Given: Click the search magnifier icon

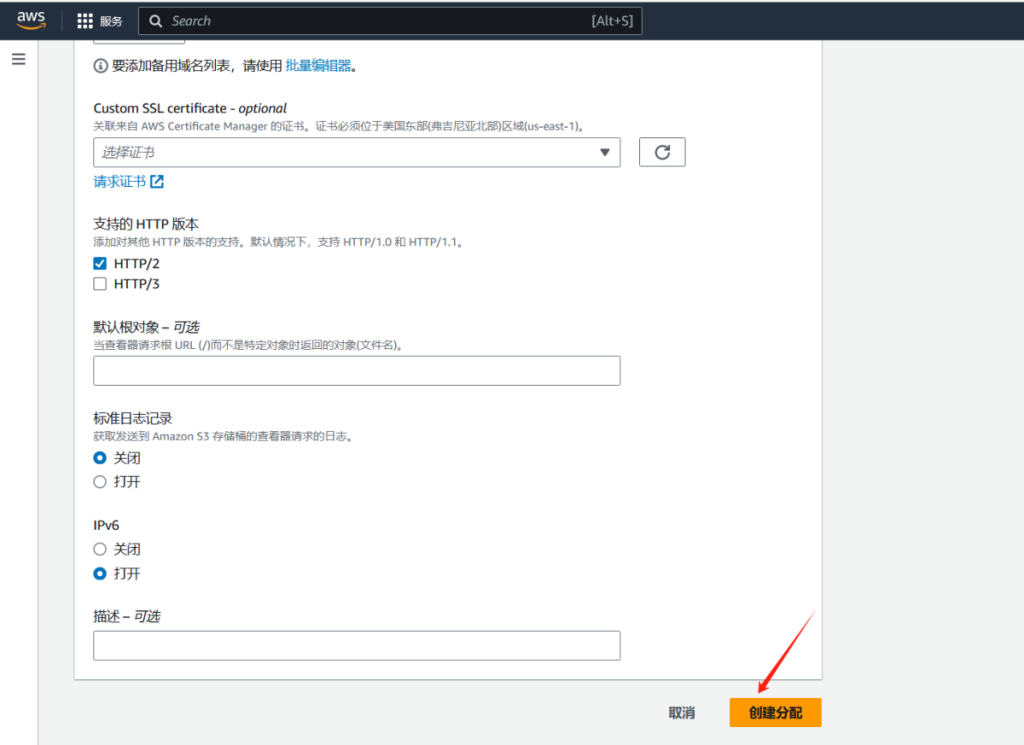Looking at the screenshot, I should 155,21.
